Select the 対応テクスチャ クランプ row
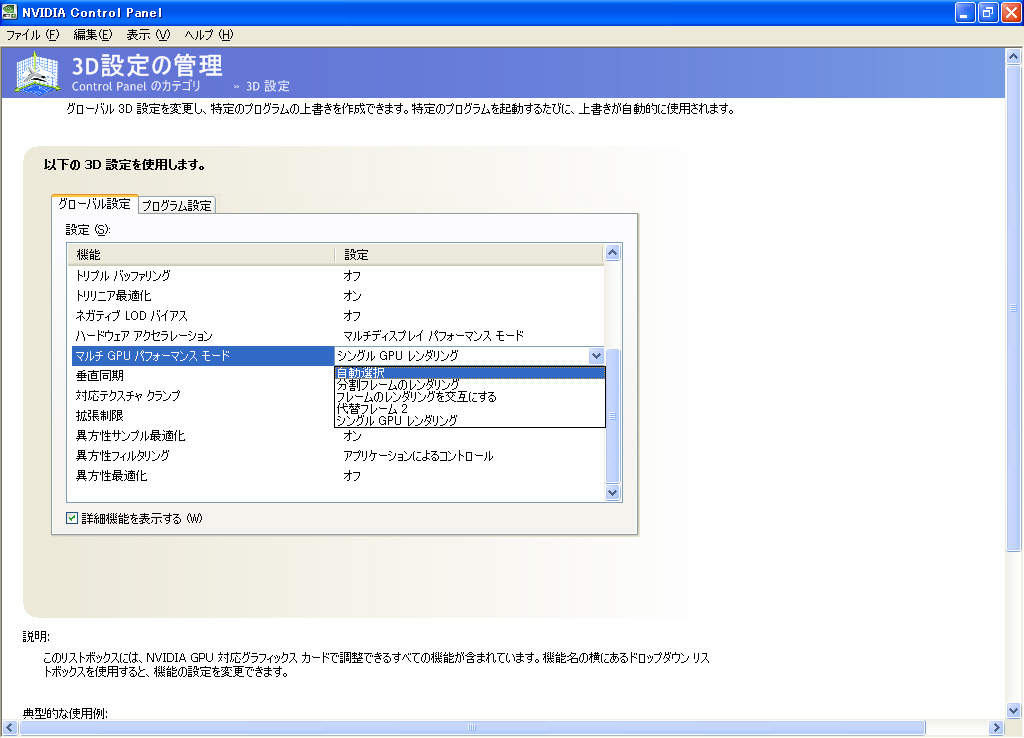The image size is (1024, 738). 201,396
